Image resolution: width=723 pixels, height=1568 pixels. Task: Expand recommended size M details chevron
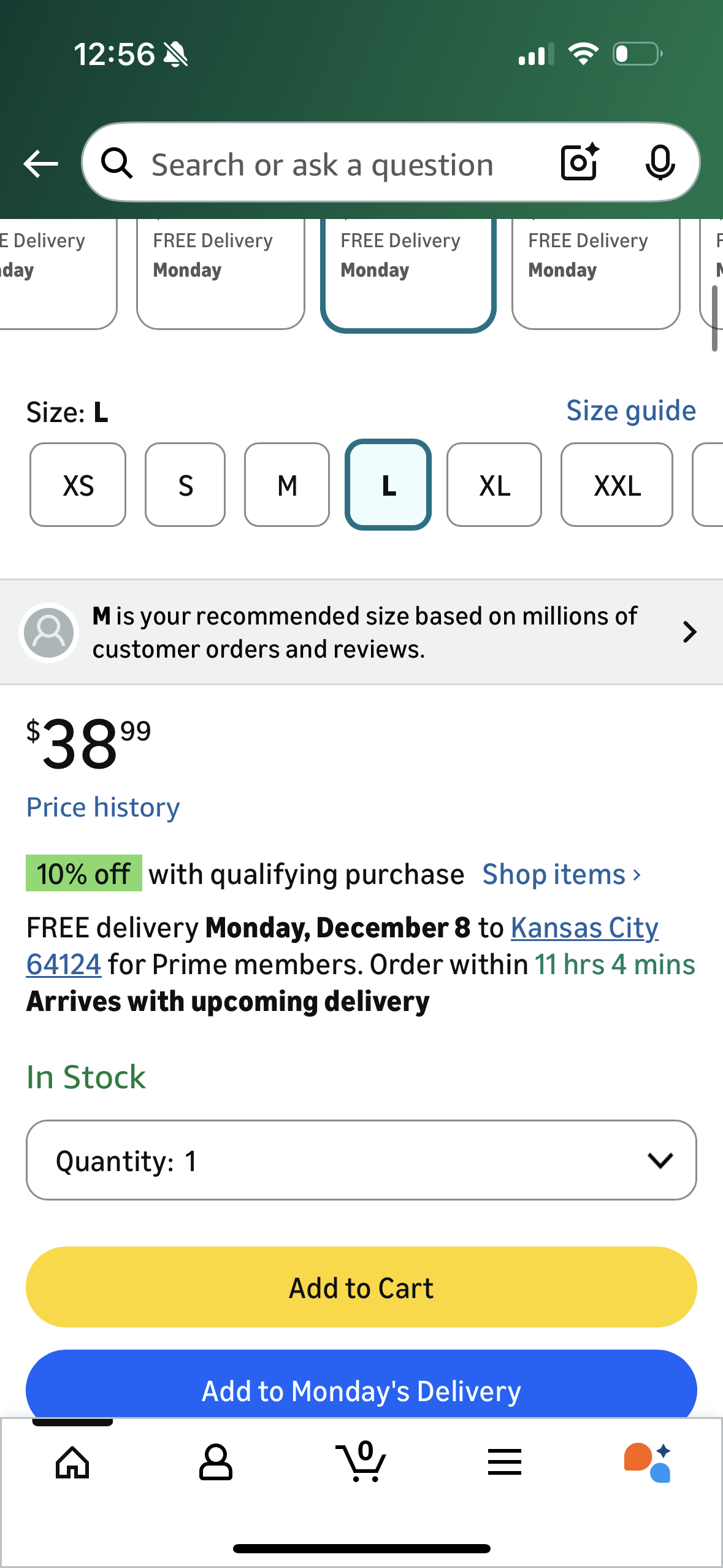[690, 632]
